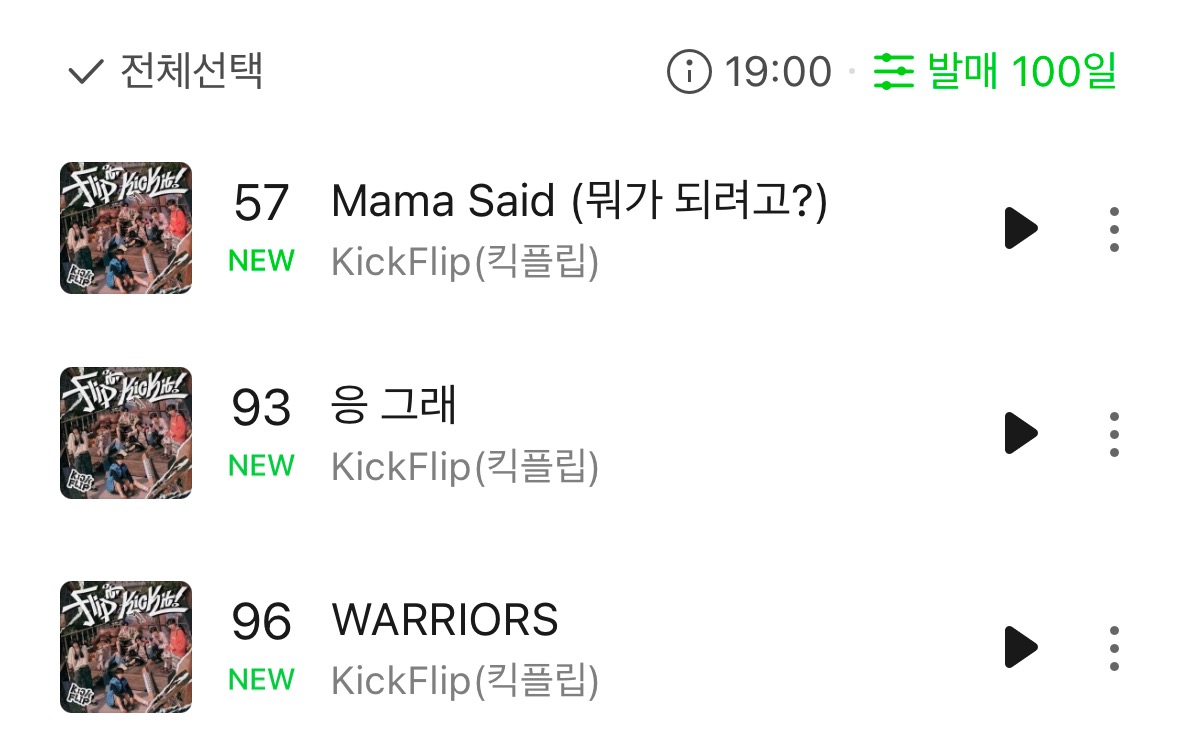Click the green filter sliders icon
The image size is (1179, 752).
pos(893,72)
